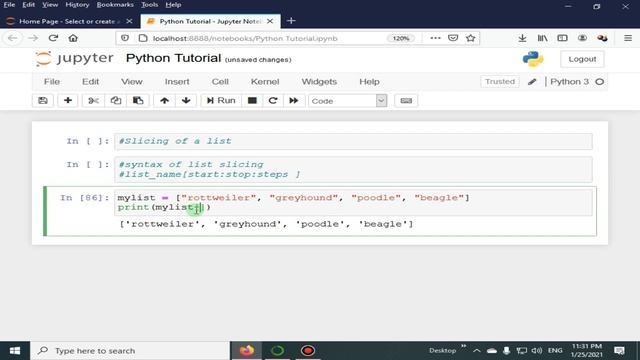
Task: Click the Slicing of a list cell
Action: [353, 141]
